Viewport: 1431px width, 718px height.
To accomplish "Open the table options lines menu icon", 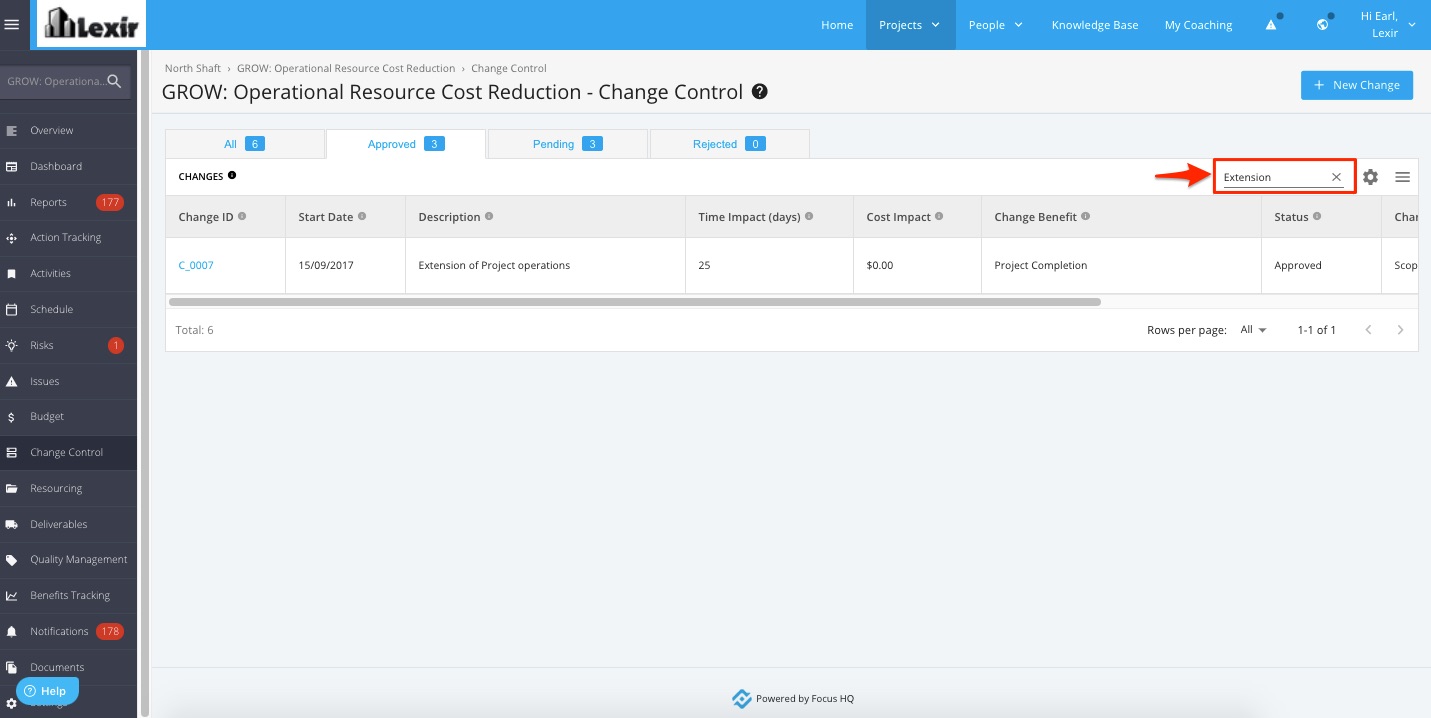I will pos(1402,177).
